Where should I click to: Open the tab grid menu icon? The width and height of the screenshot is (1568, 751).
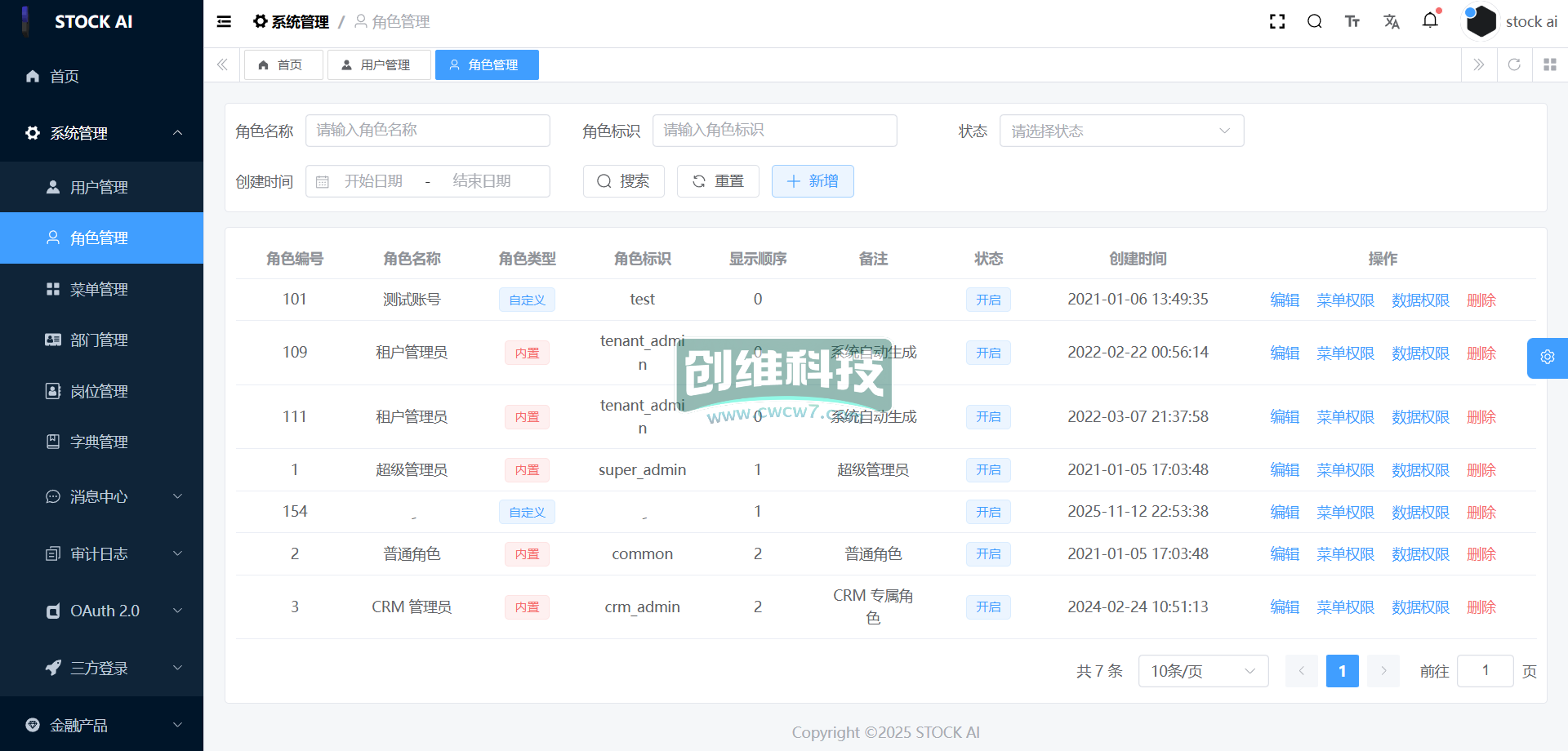(x=1549, y=64)
